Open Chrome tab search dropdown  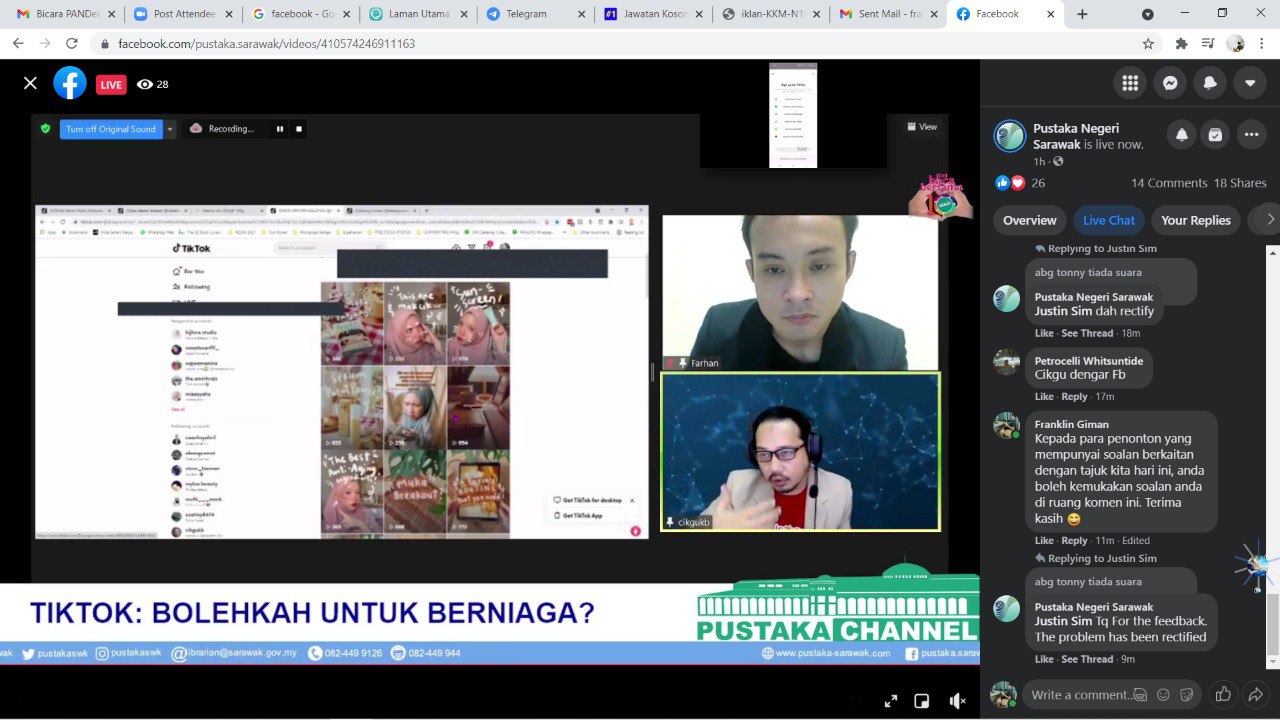pos(1148,14)
